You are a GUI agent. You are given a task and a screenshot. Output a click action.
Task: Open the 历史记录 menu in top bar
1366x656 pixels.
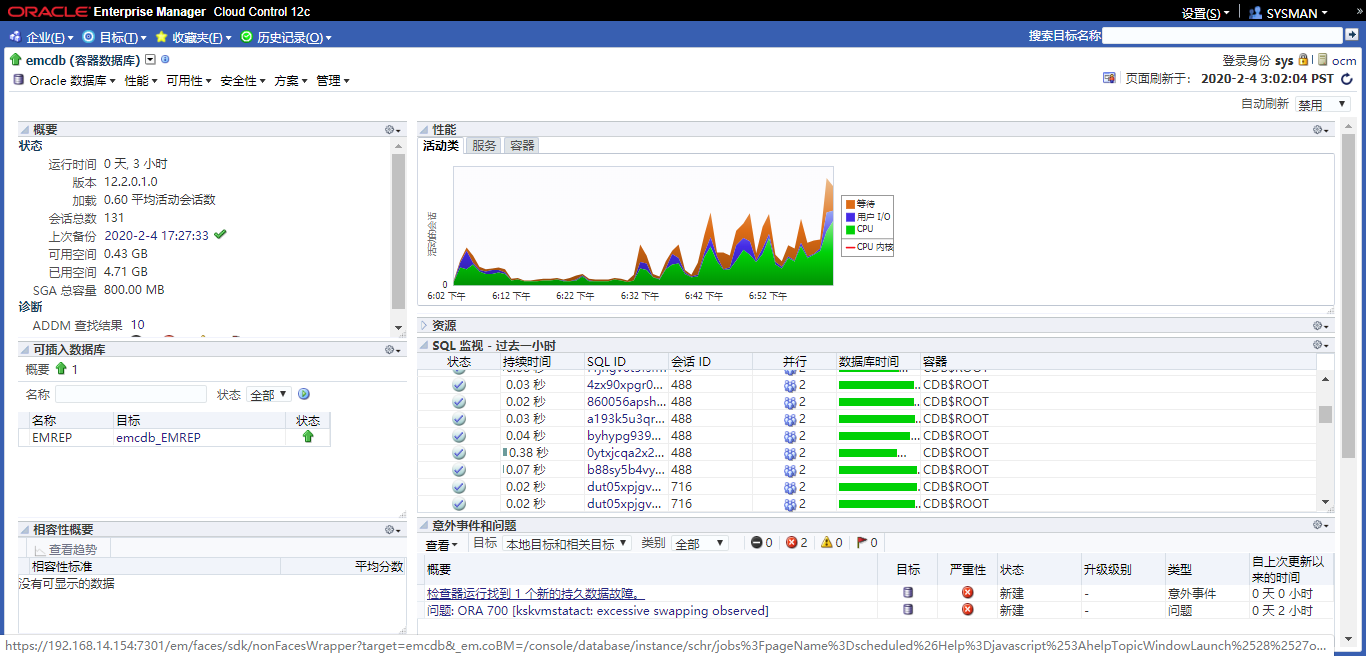tap(289, 38)
